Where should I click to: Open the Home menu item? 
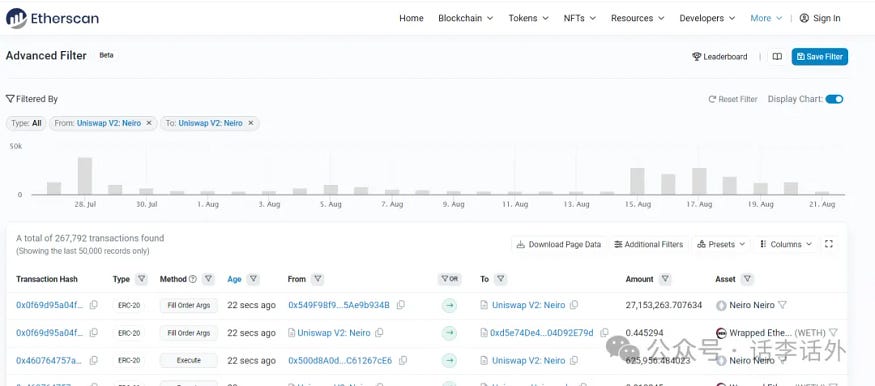click(x=411, y=18)
